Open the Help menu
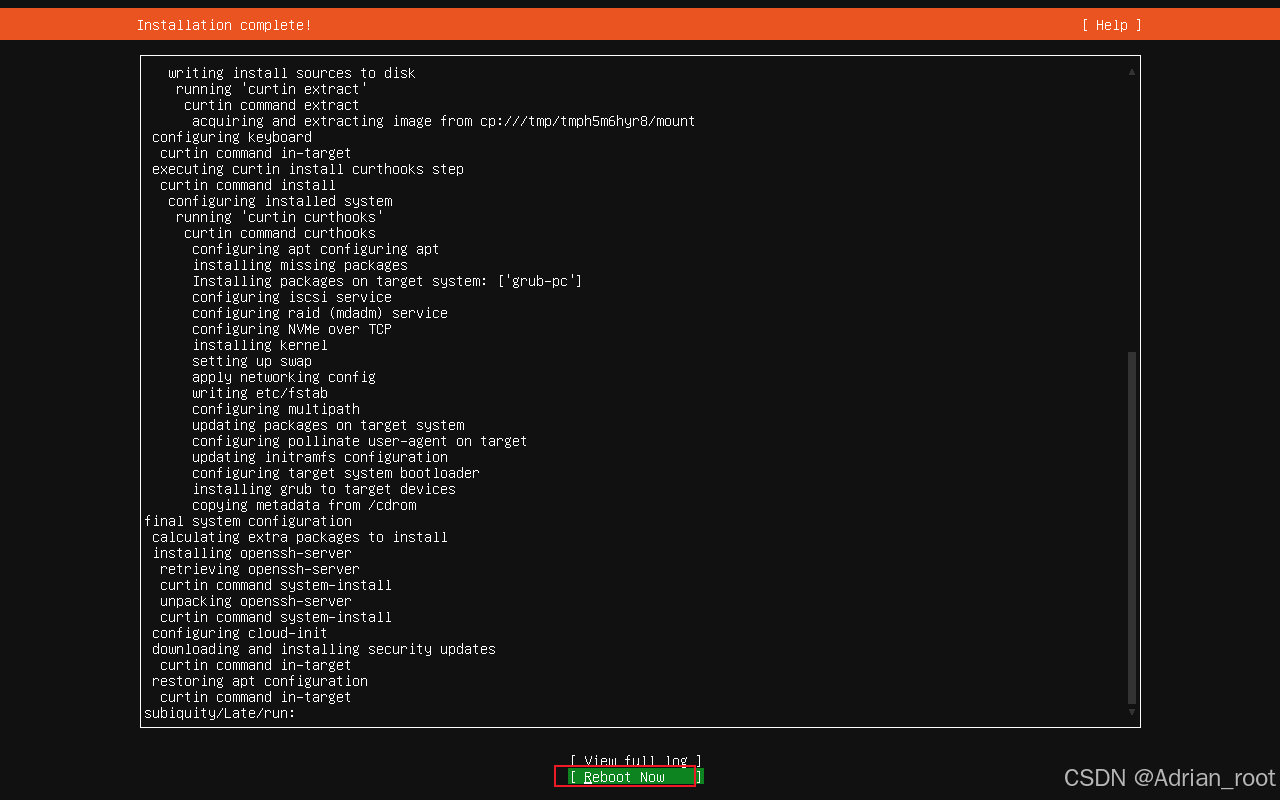Viewport: 1280px width, 800px height. pos(1111,25)
